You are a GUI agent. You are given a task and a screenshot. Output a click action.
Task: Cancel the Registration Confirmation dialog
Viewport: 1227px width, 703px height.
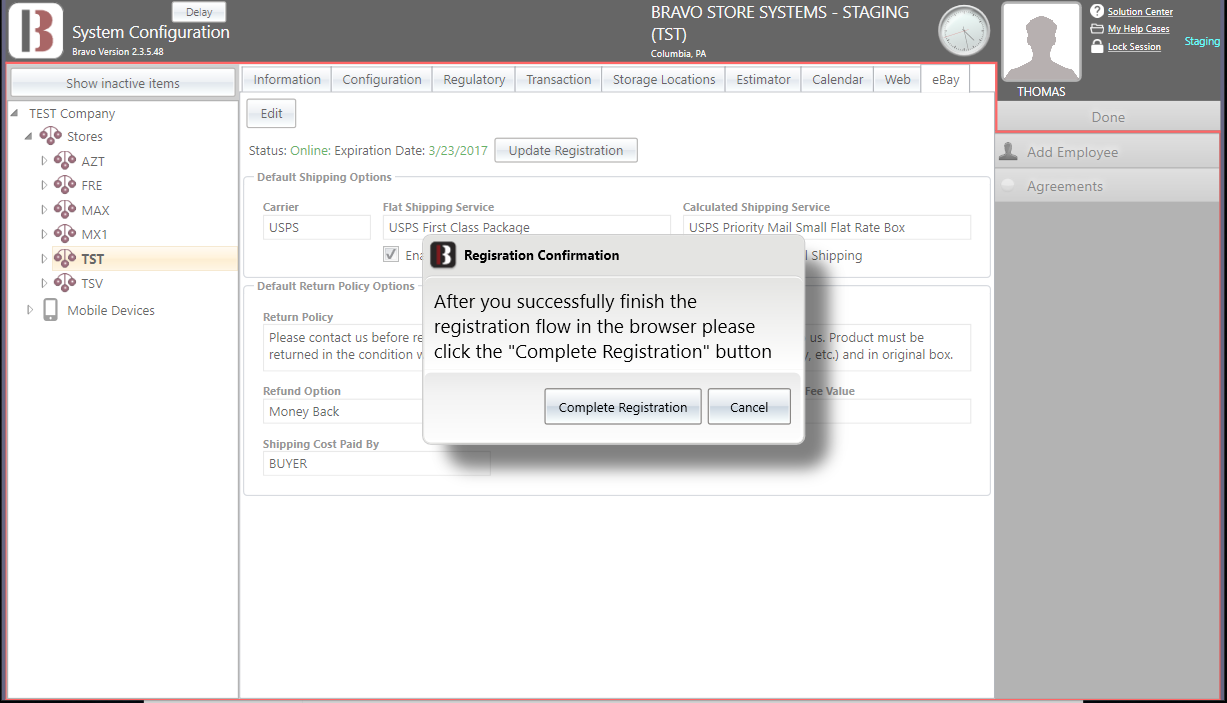pos(749,407)
